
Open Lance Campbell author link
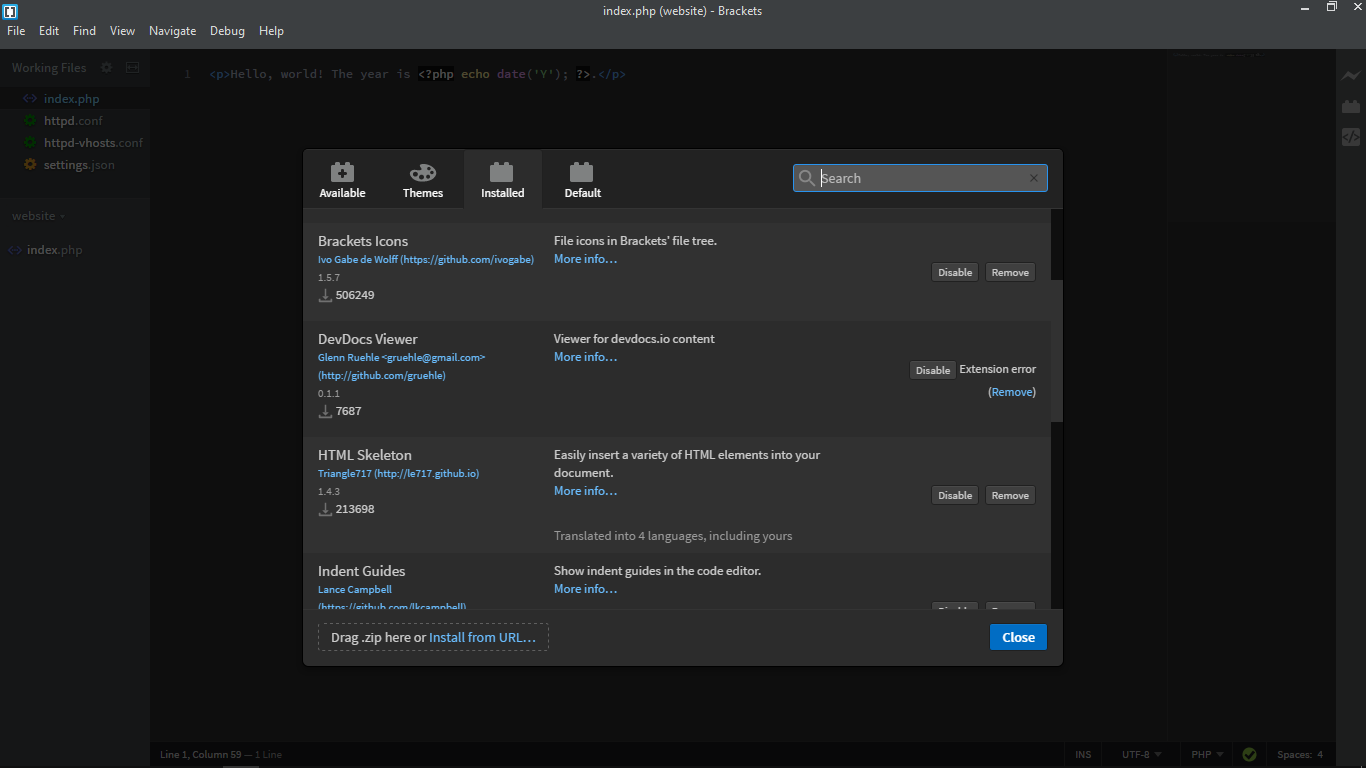tap(392, 598)
